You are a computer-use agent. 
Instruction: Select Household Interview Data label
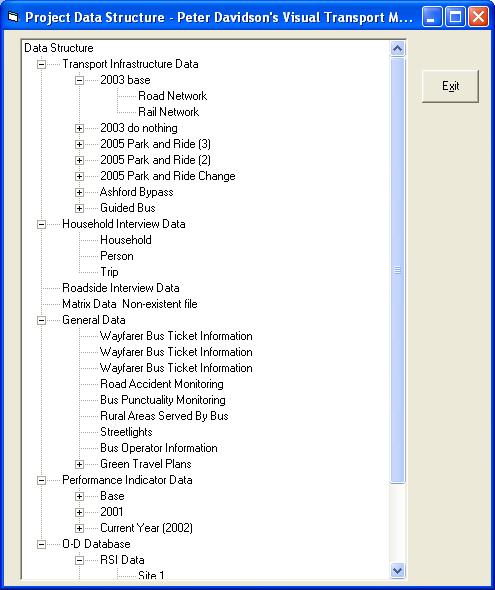(x=124, y=224)
